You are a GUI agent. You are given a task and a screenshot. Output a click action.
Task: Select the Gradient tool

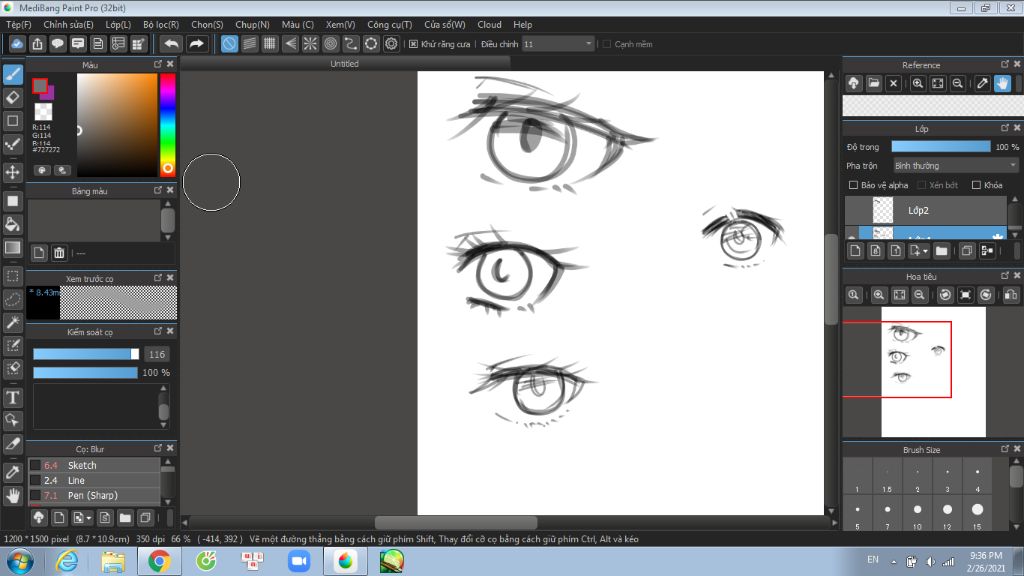coord(12,248)
